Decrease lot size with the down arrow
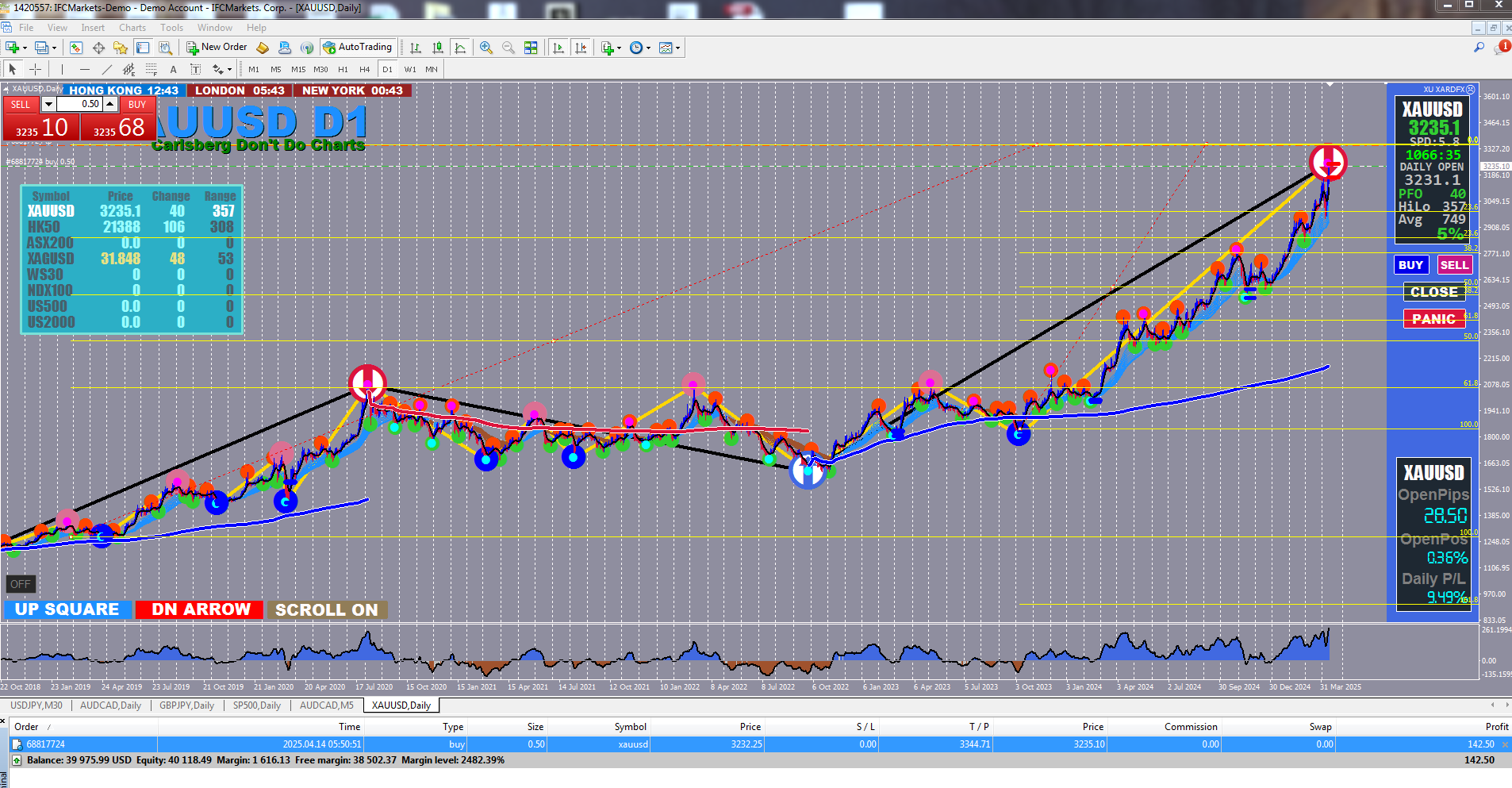The height and width of the screenshot is (788, 1512). [48, 104]
